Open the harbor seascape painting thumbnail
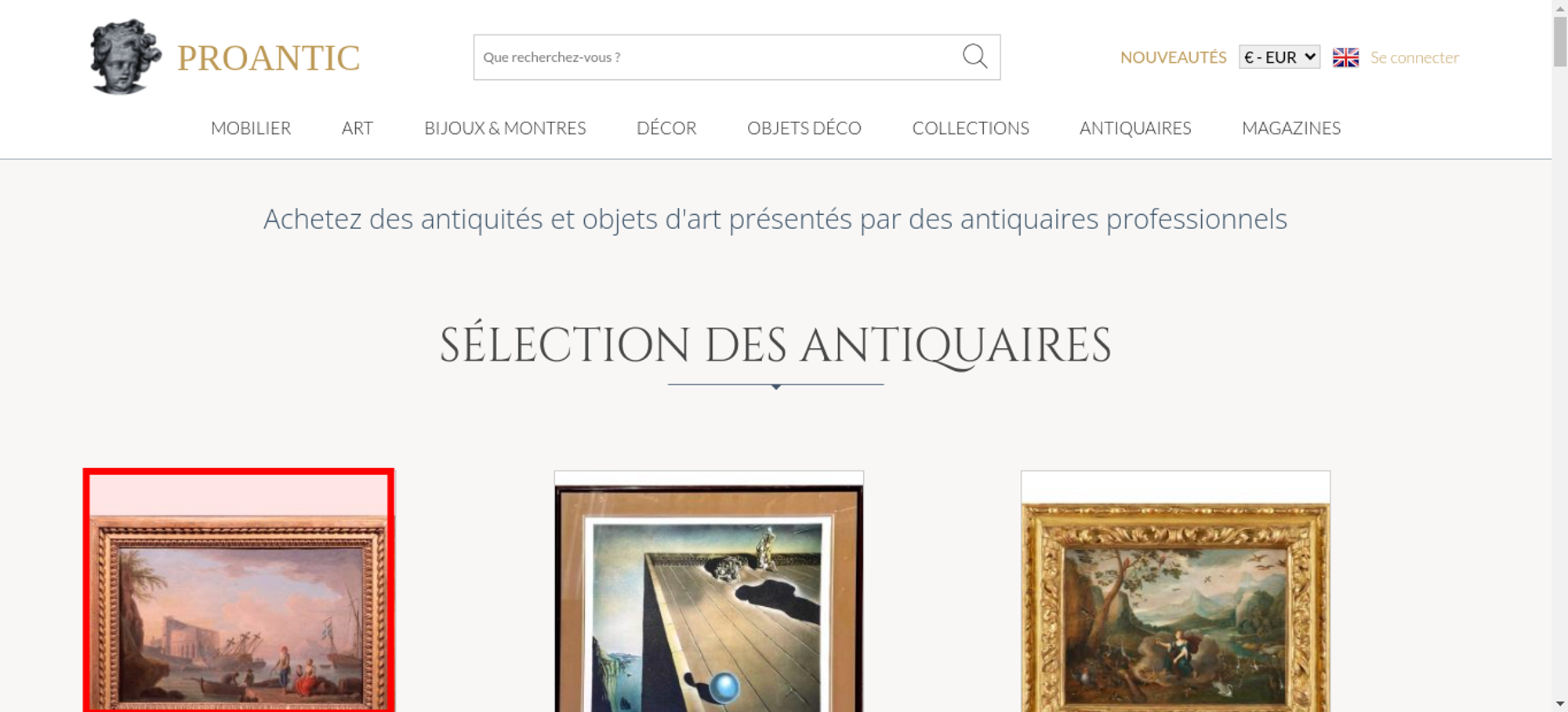This screenshot has width=1568, height=712. (x=238, y=590)
